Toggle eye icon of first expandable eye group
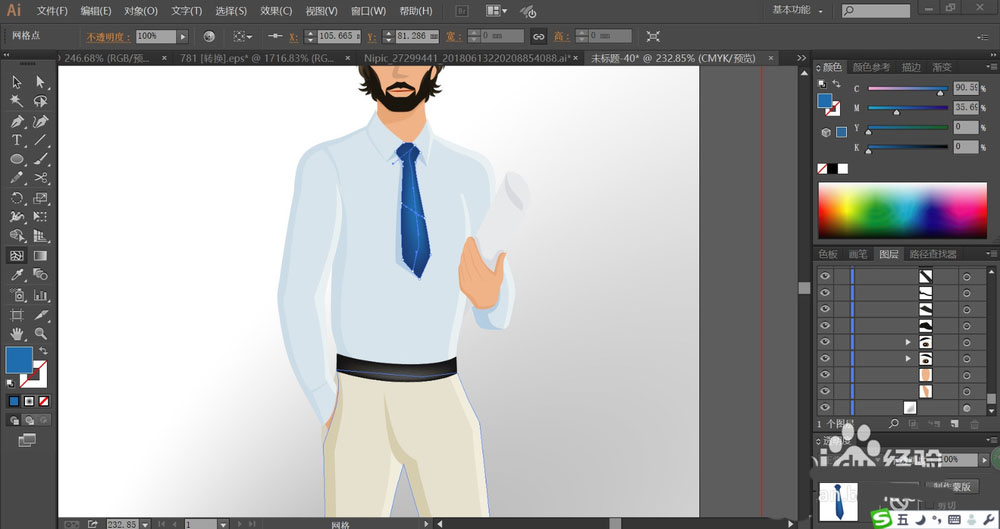Viewport: 1000px width, 529px height. 825,342
